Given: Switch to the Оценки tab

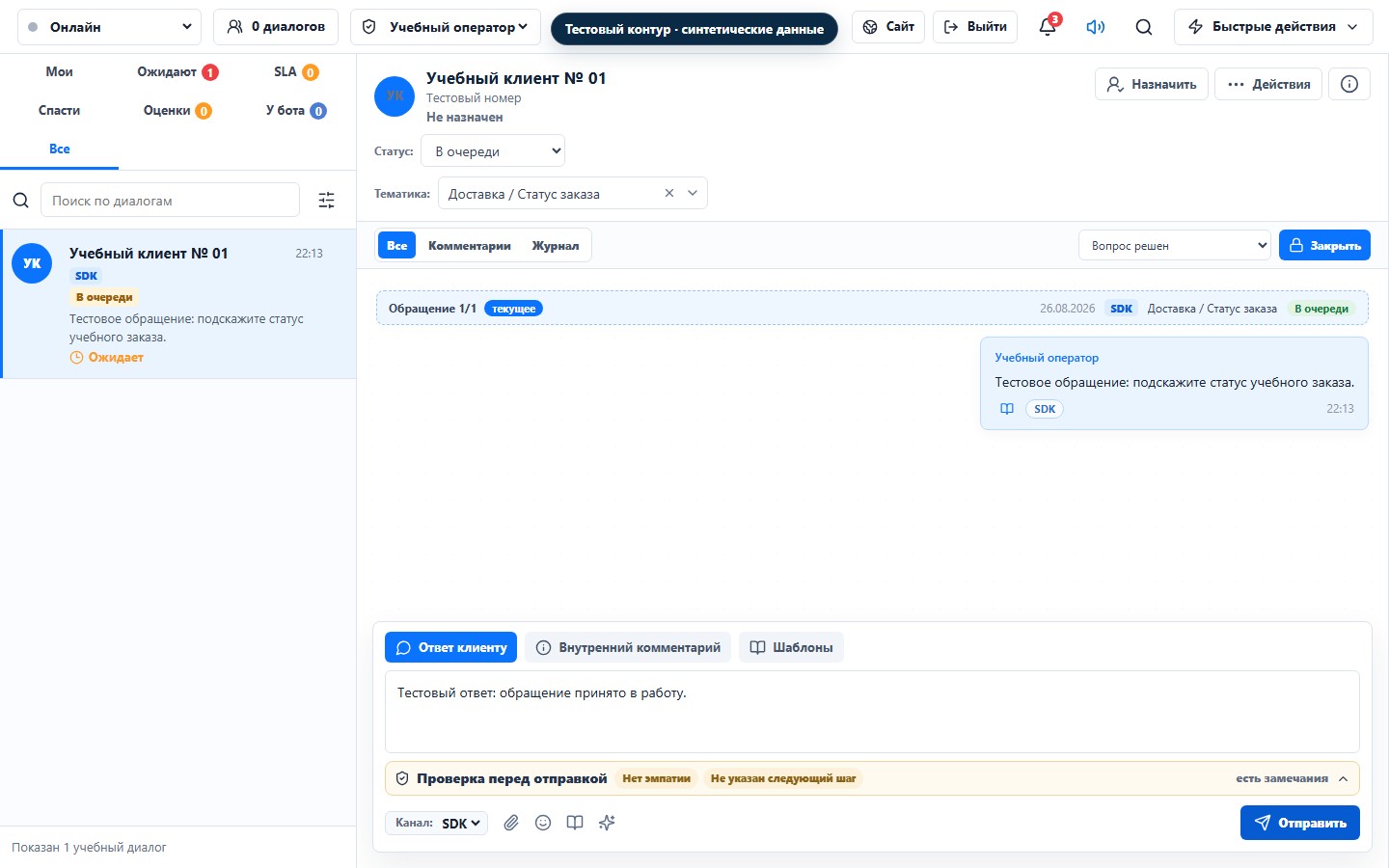Looking at the screenshot, I should click(x=177, y=110).
